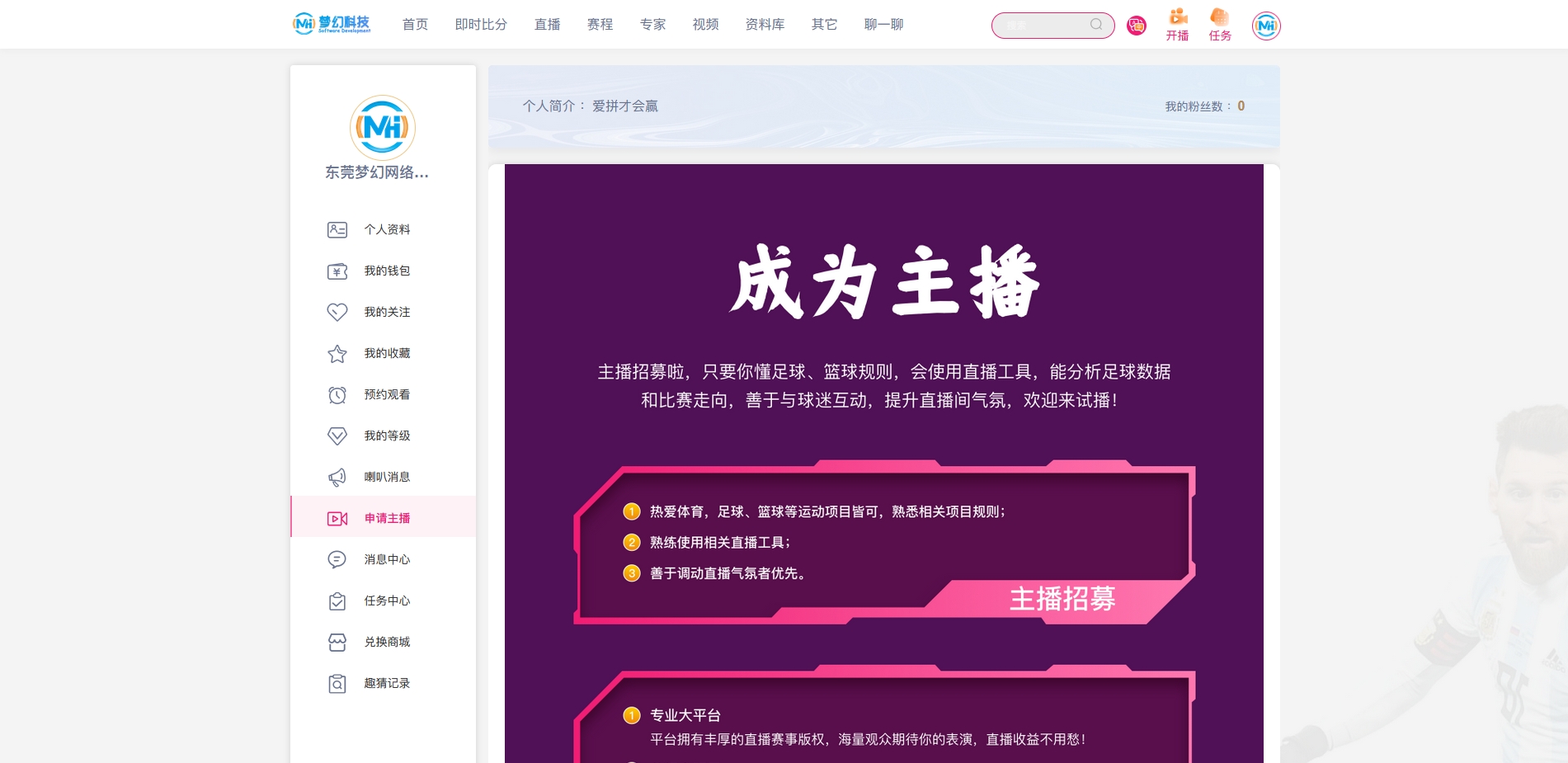
Task: Click the 我的钱包 wallet icon
Action: tap(337, 271)
